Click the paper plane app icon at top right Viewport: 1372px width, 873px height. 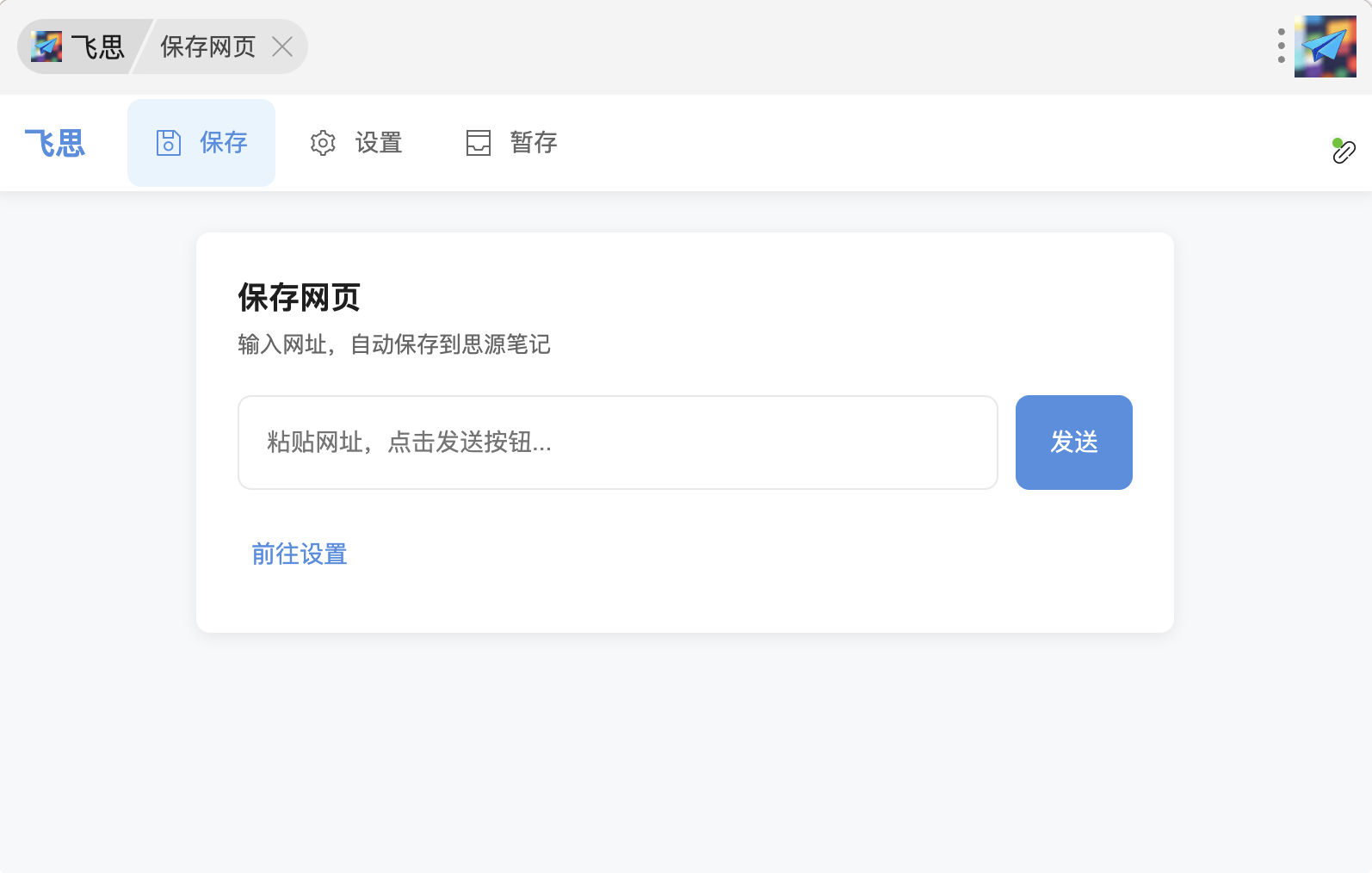tap(1325, 46)
